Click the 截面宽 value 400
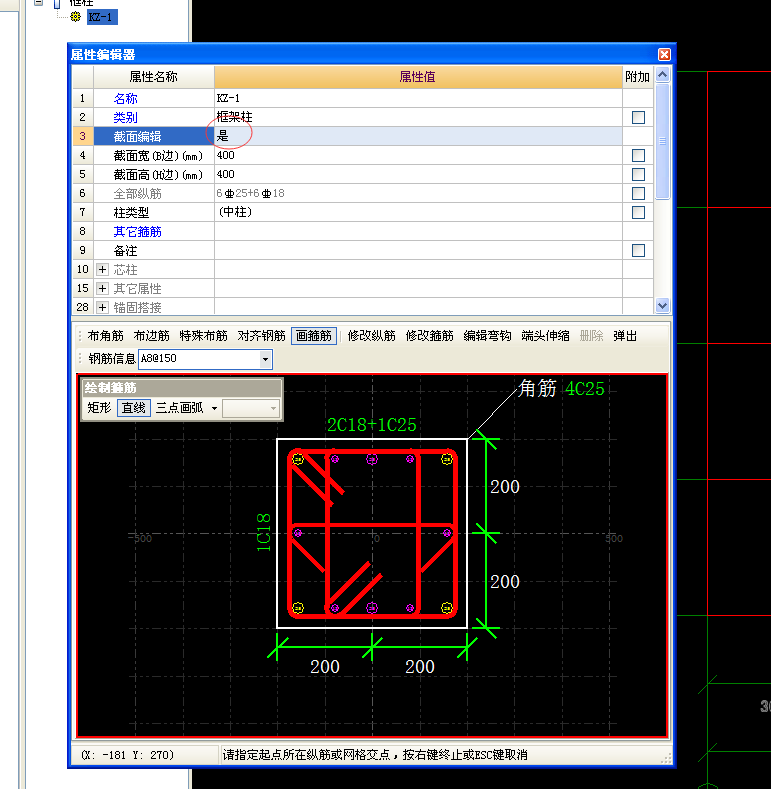771x789 pixels. pos(225,155)
